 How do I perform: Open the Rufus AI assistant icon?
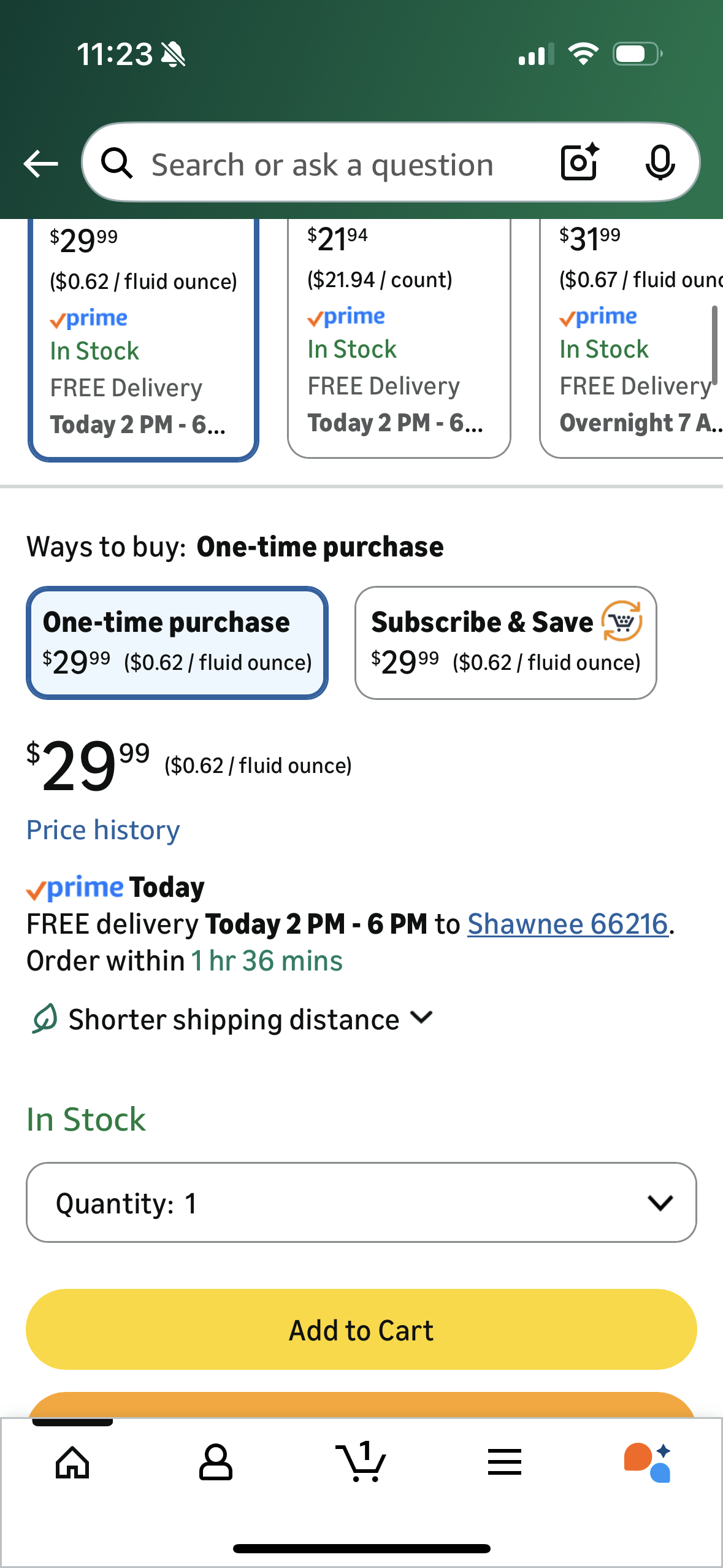click(x=648, y=1462)
